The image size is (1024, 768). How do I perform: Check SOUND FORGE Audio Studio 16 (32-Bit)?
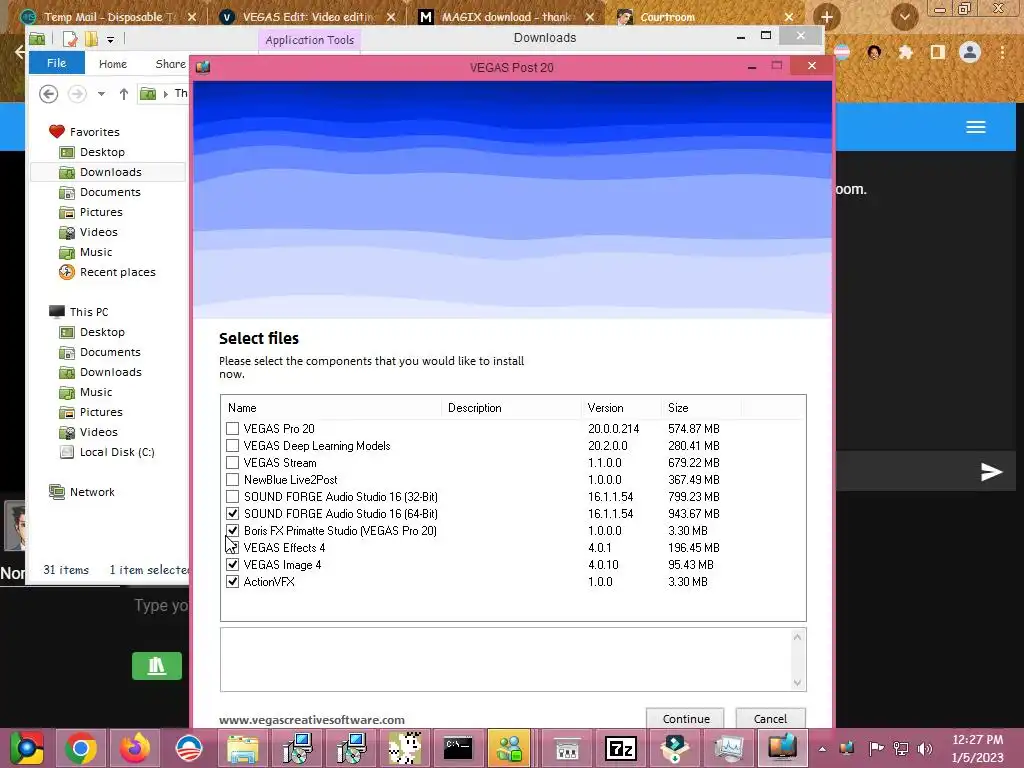232,496
